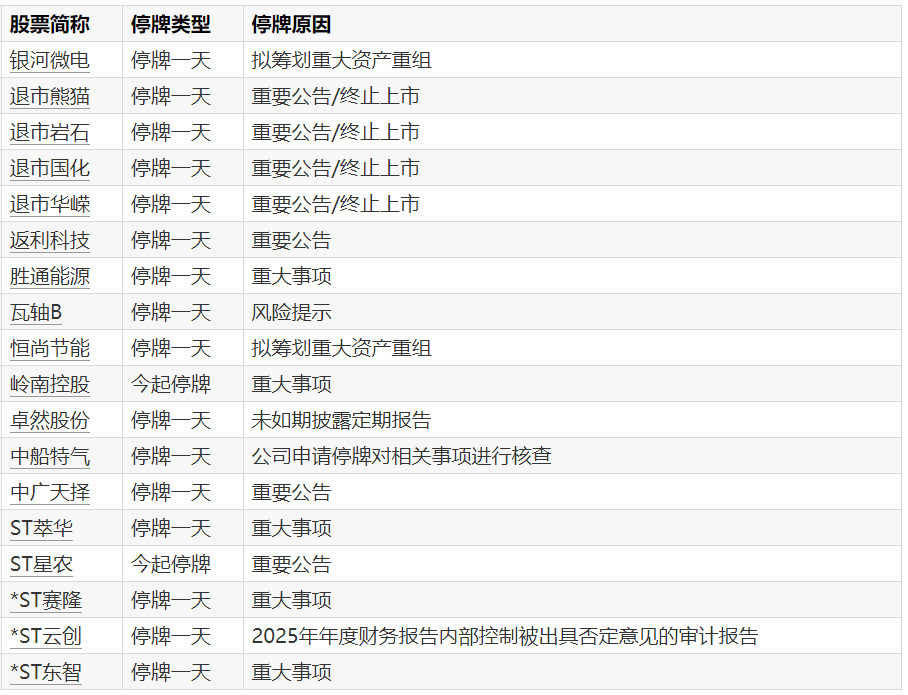Click the 退市岩石 stock link
The width and height of the screenshot is (908, 695).
click(50, 132)
